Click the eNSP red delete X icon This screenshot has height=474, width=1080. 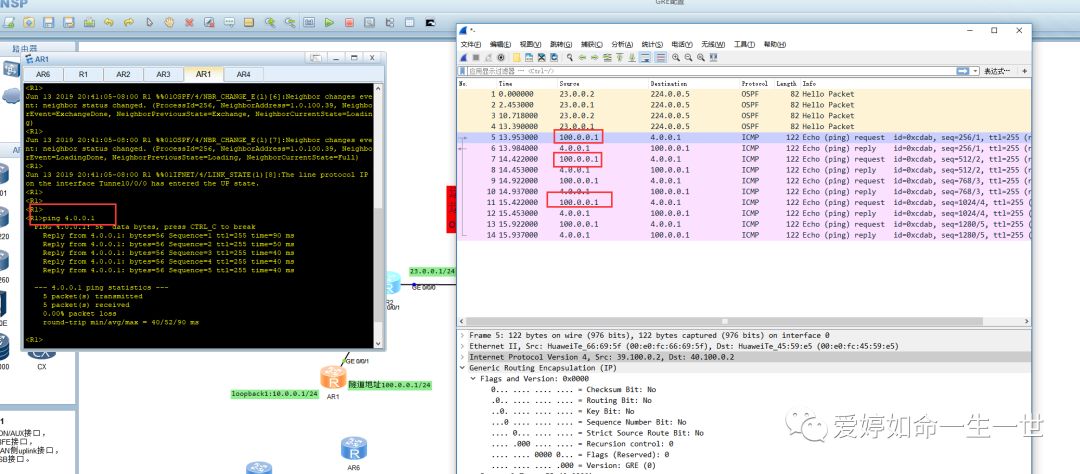tap(189, 22)
